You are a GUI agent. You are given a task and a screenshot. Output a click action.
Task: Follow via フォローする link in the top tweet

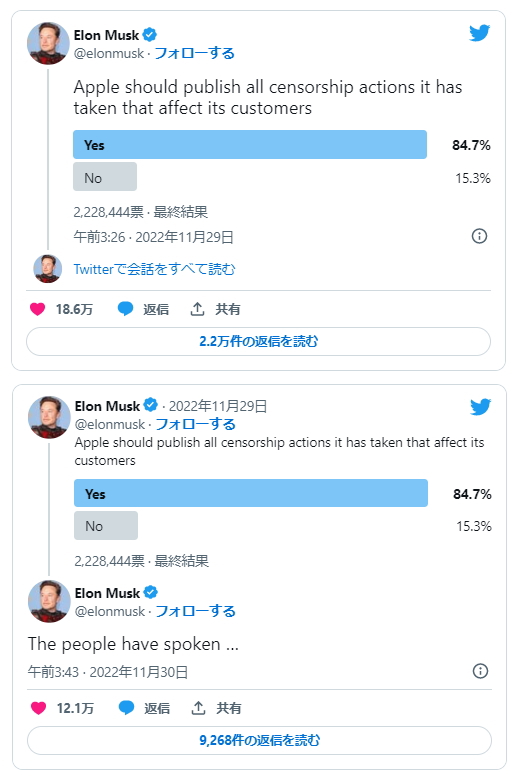pos(194,53)
